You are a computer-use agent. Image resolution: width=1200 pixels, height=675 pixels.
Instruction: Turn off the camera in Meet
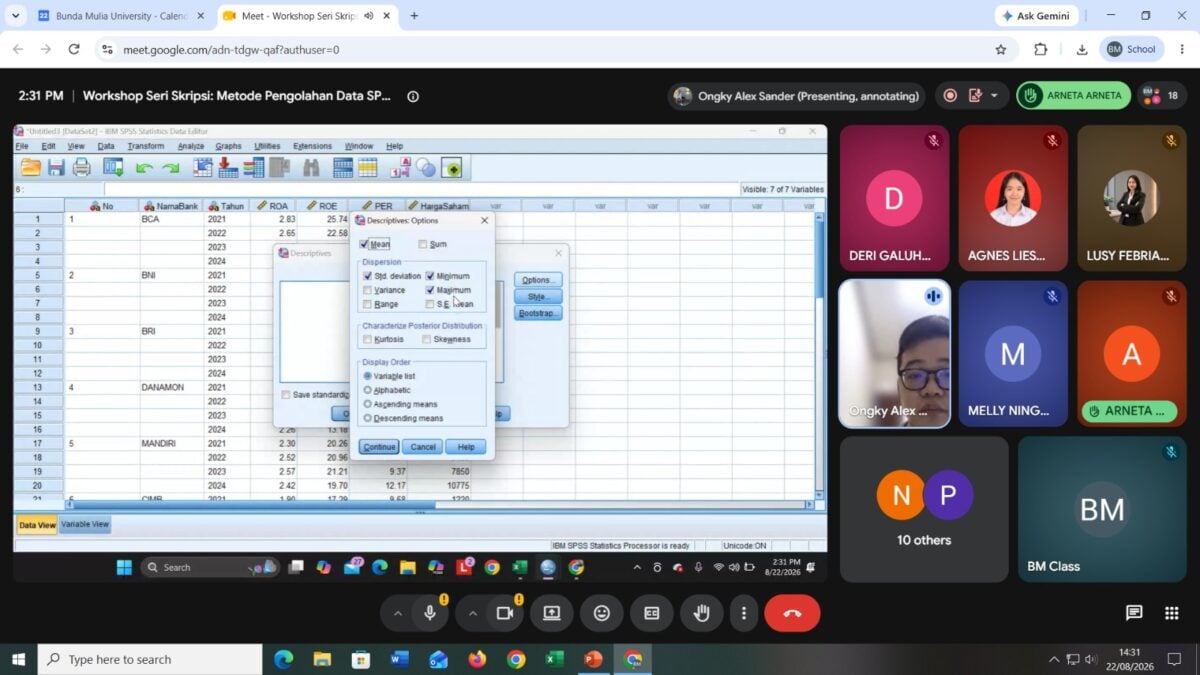(x=504, y=613)
